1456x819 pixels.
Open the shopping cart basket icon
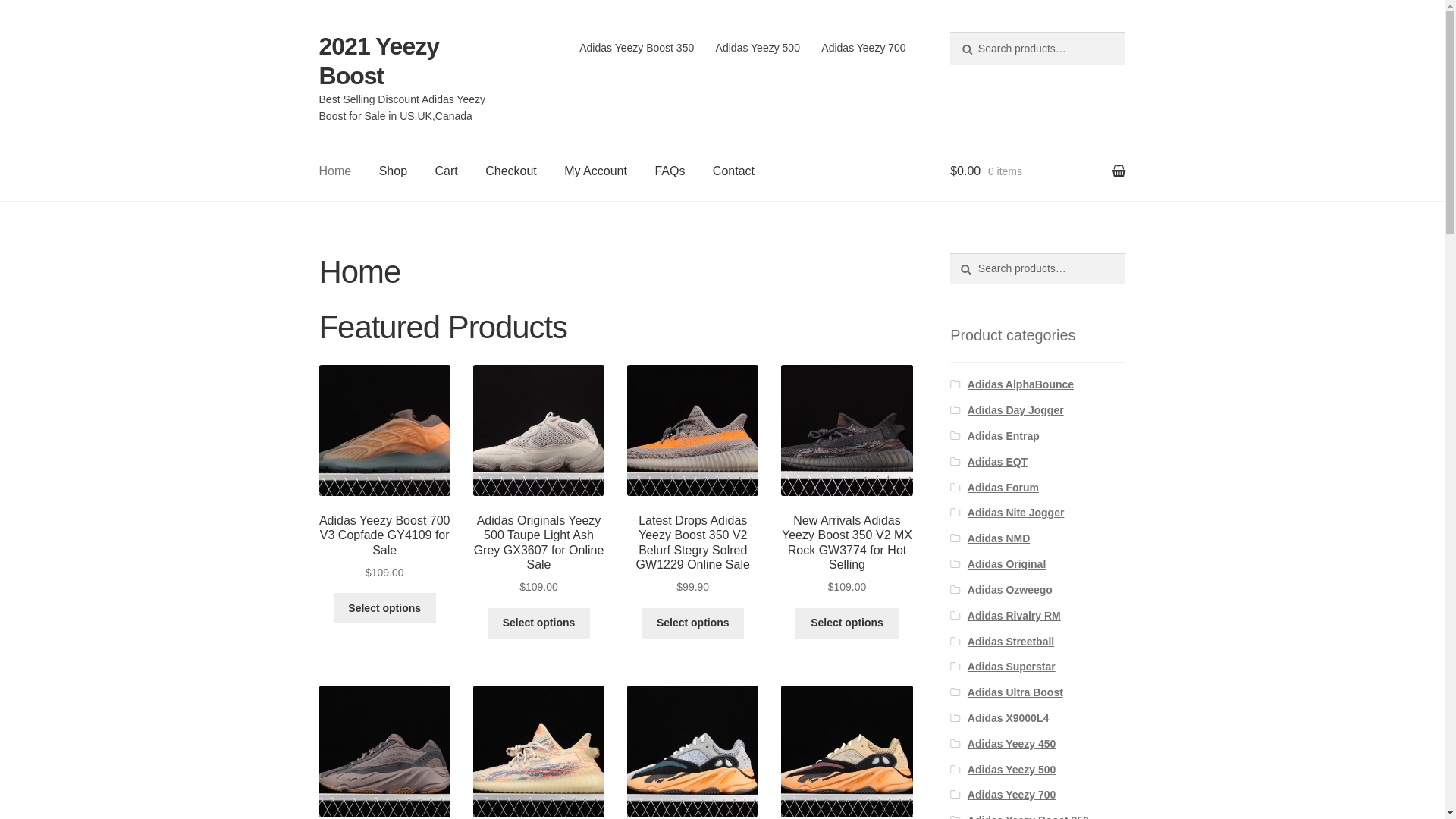1118,171
